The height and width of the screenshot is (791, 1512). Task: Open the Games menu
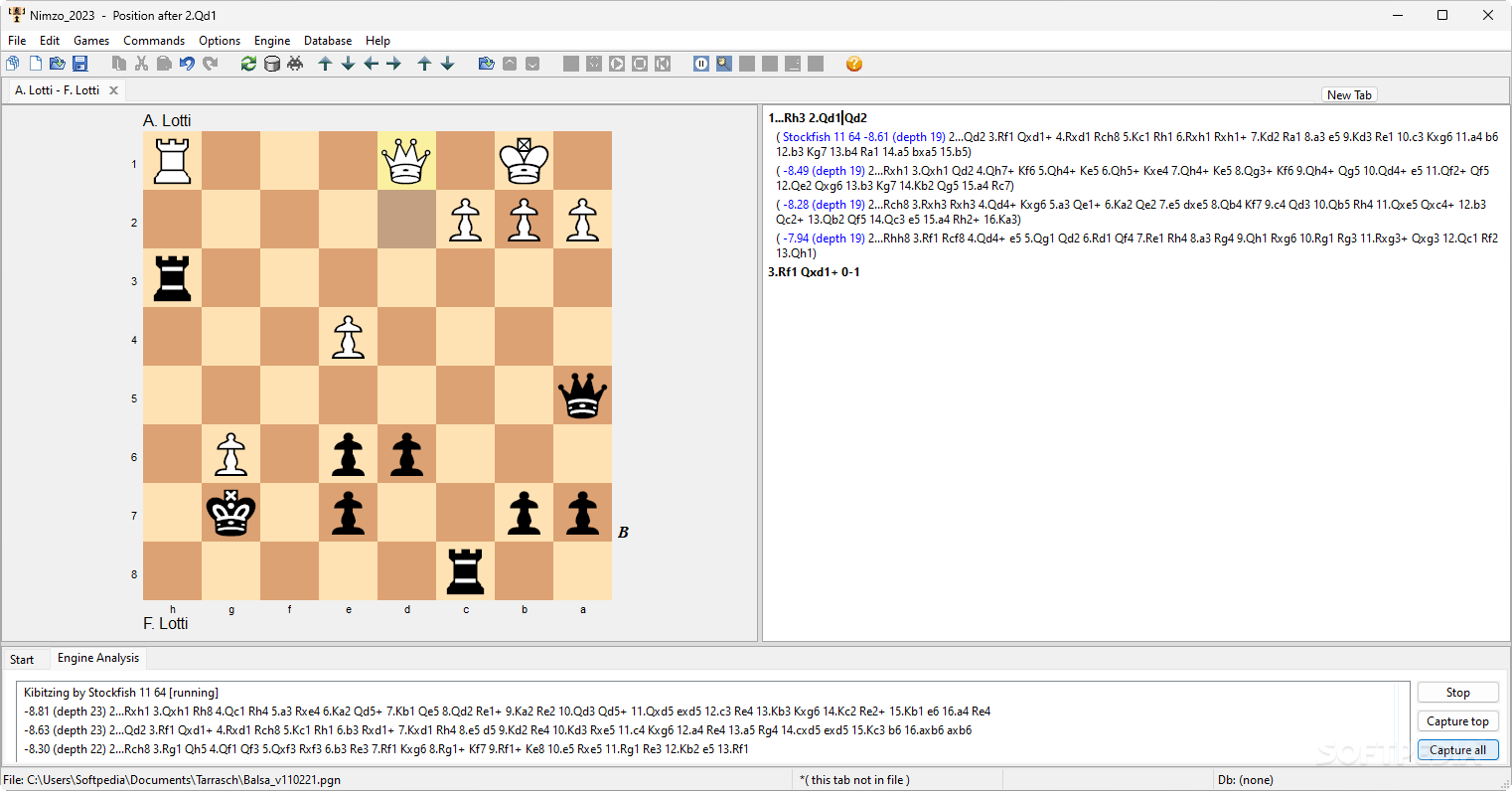click(x=91, y=41)
